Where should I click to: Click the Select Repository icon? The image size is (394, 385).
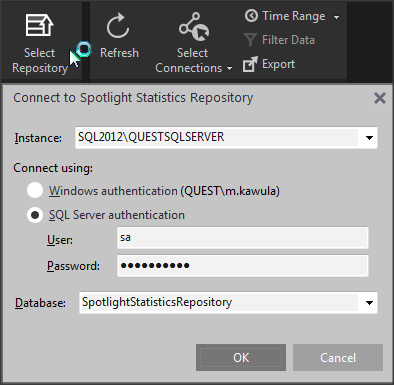pyautogui.click(x=39, y=25)
